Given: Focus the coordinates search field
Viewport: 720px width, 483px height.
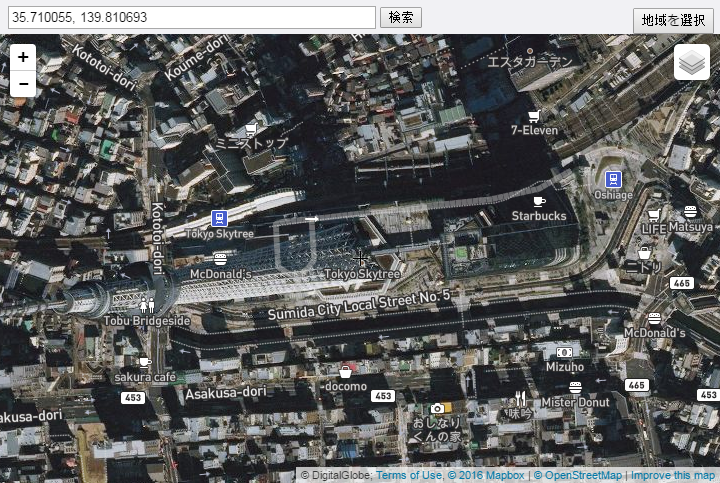Looking at the screenshot, I should (x=192, y=17).
